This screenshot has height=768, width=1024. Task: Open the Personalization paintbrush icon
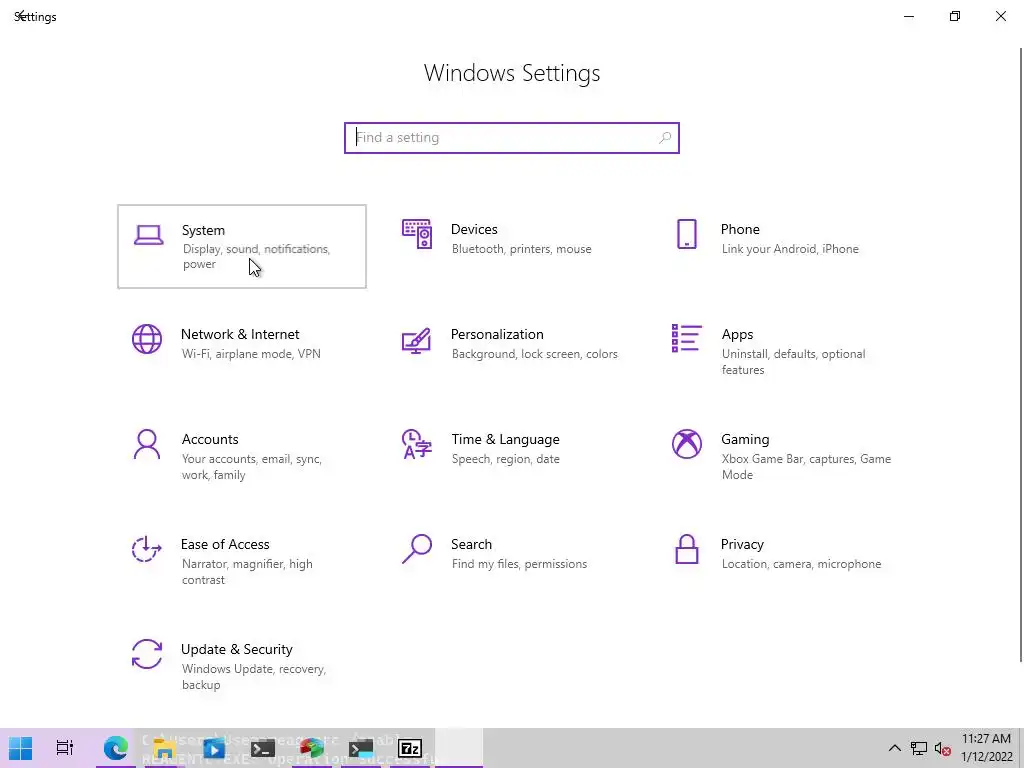click(x=417, y=340)
